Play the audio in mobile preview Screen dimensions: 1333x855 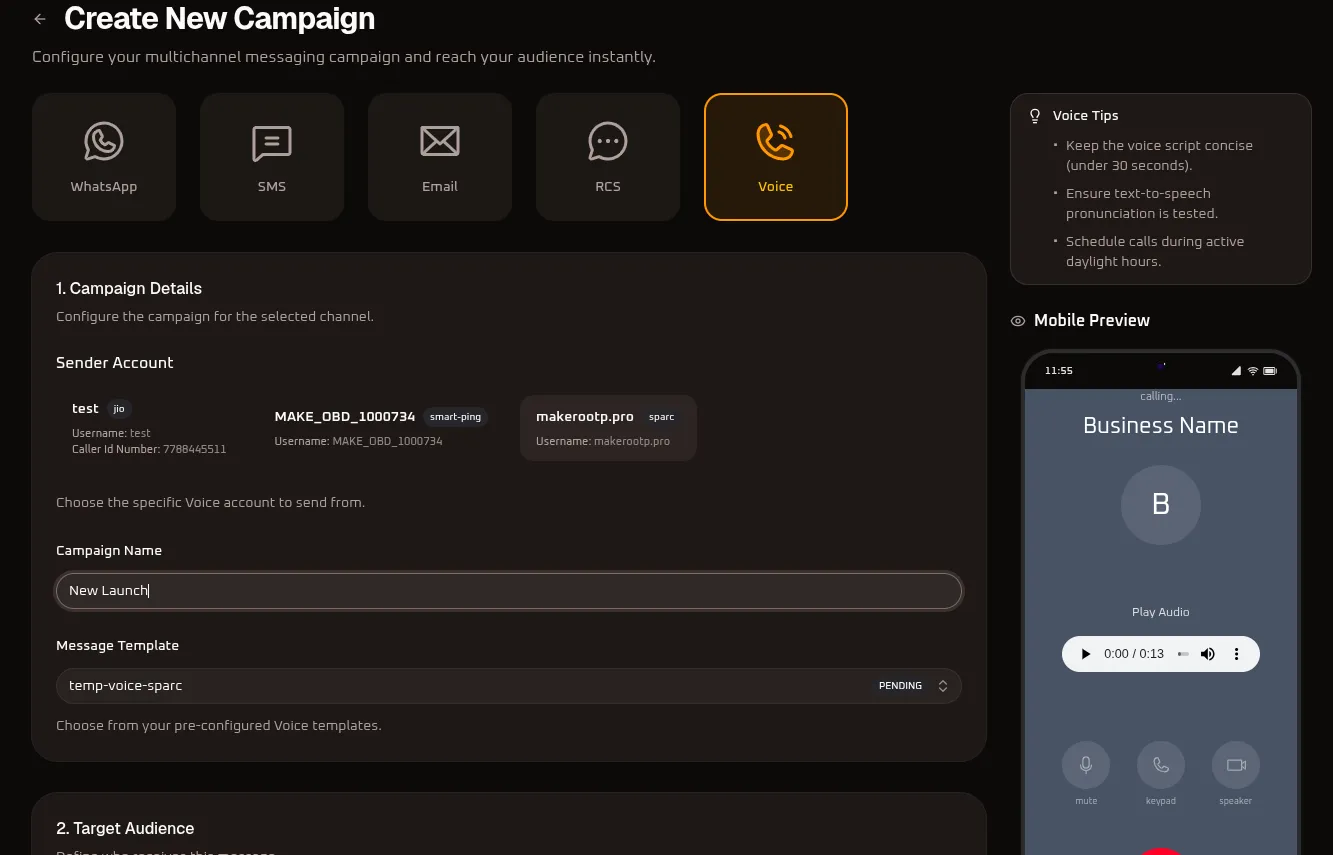click(x=1086, y=654)
